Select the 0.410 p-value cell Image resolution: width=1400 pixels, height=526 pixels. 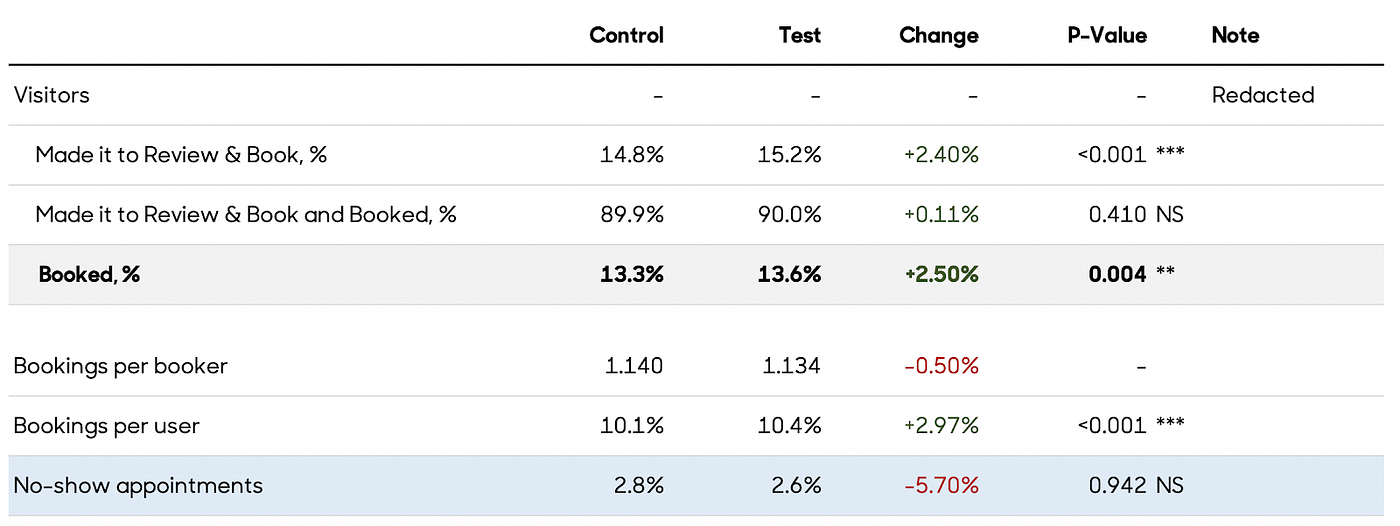(x=1117, y=215)
